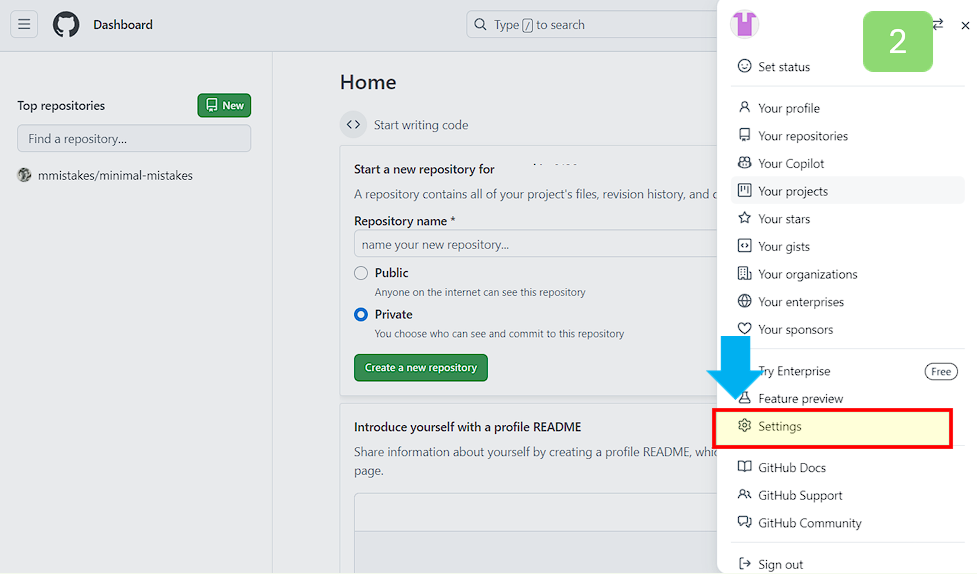Click the minimal-mistakes repository avatar
This screenshot has height=574, width=977.
[24, 175]
